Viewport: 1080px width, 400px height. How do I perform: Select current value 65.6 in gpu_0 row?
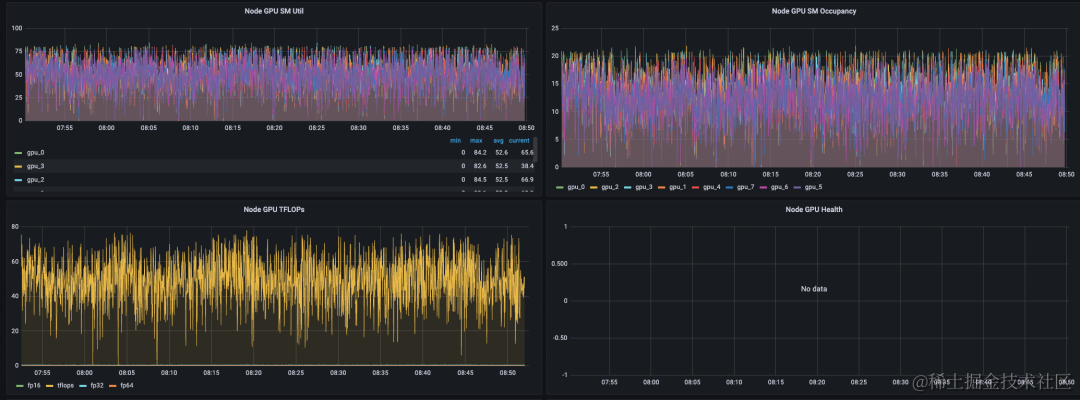click(x=529, y=153)
